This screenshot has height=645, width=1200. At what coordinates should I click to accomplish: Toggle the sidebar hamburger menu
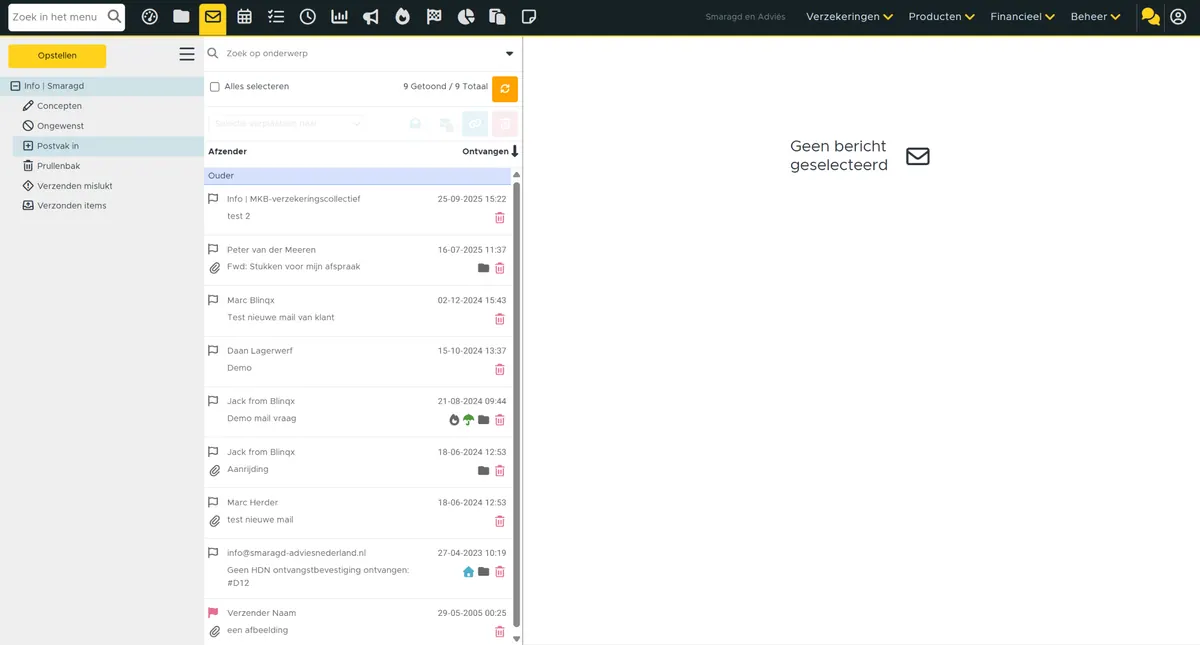click(187, 55)
